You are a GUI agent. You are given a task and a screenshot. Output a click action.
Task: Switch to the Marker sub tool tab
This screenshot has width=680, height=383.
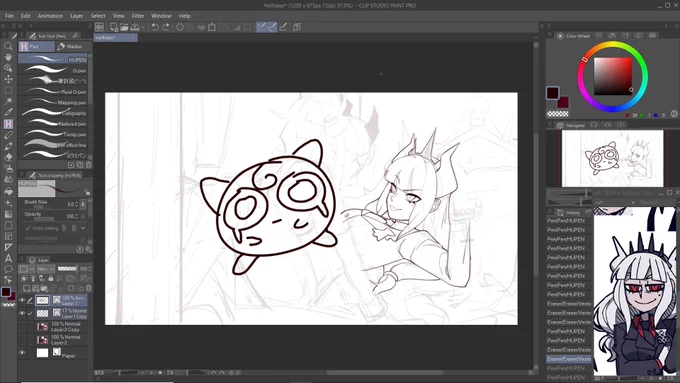pos(74,46)
